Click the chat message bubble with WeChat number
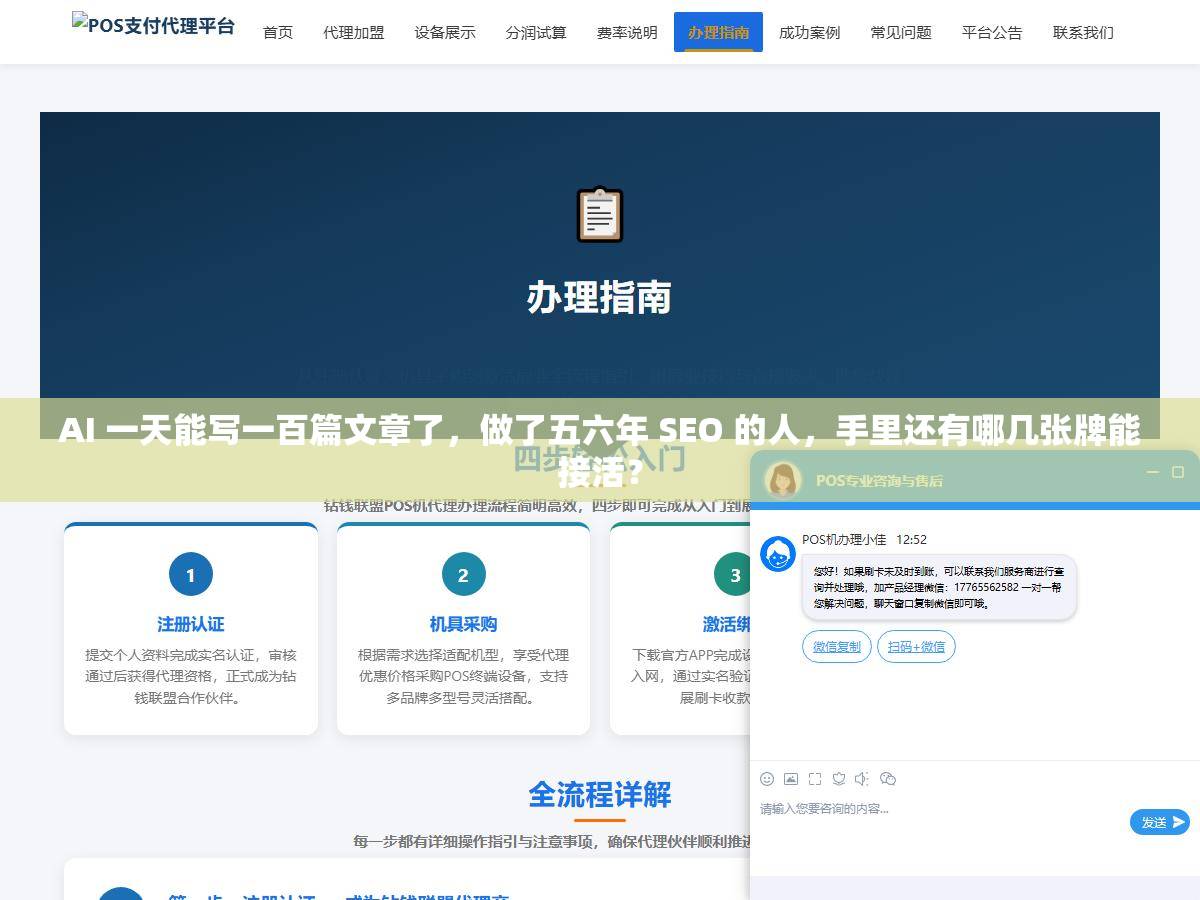 pos(939,587)
